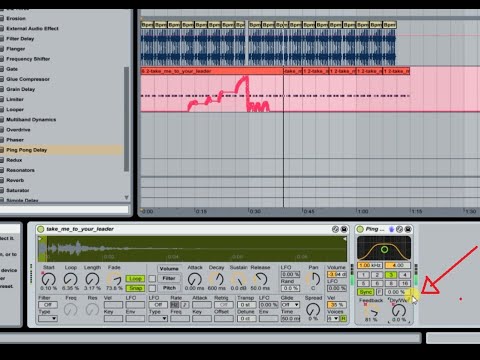480x360 pixels.
Task: Toggle the Snap switch in sampler
Action: click(135, 288)
